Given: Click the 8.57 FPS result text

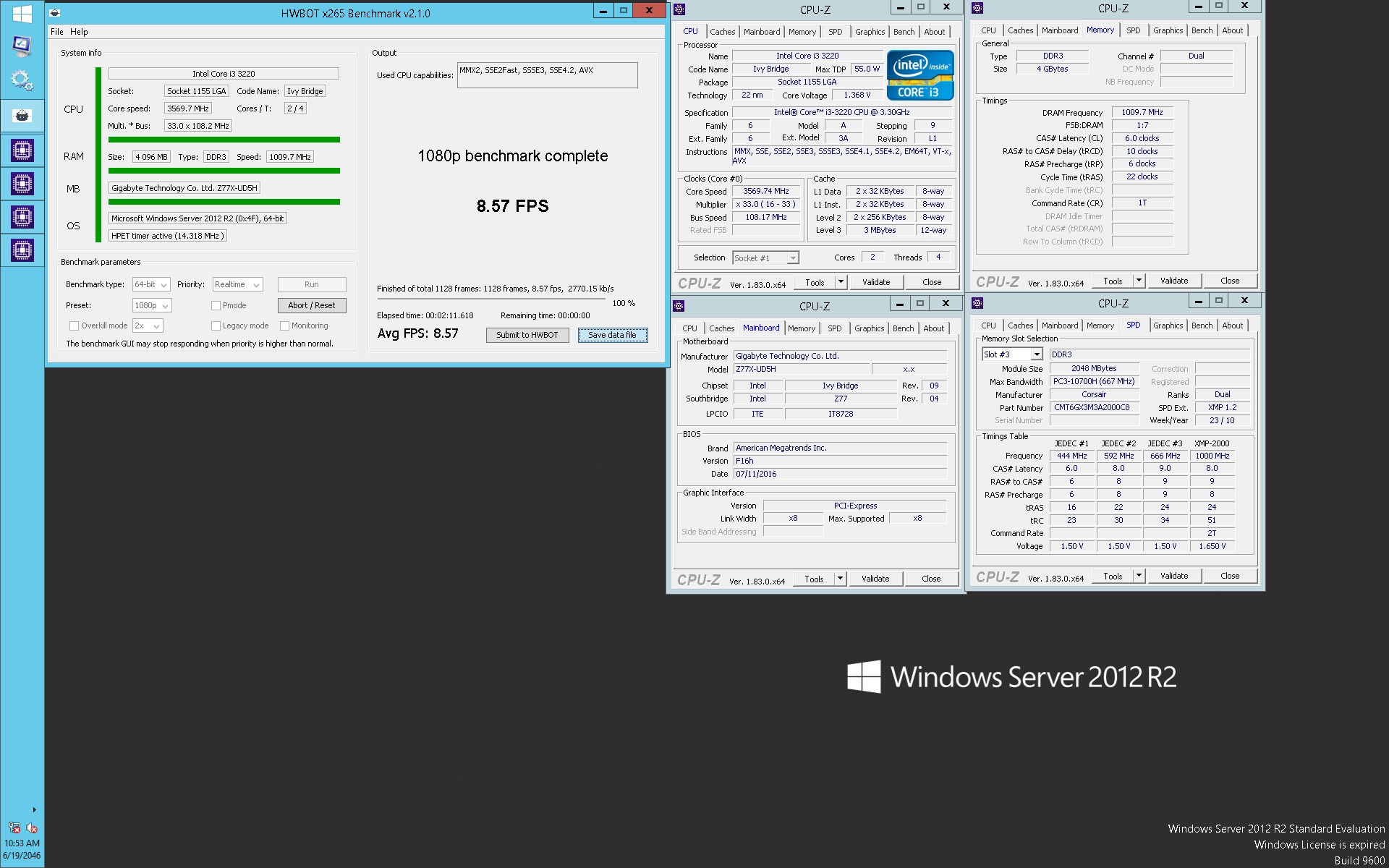Looking at the screenshot, I should tap(512, 206).
